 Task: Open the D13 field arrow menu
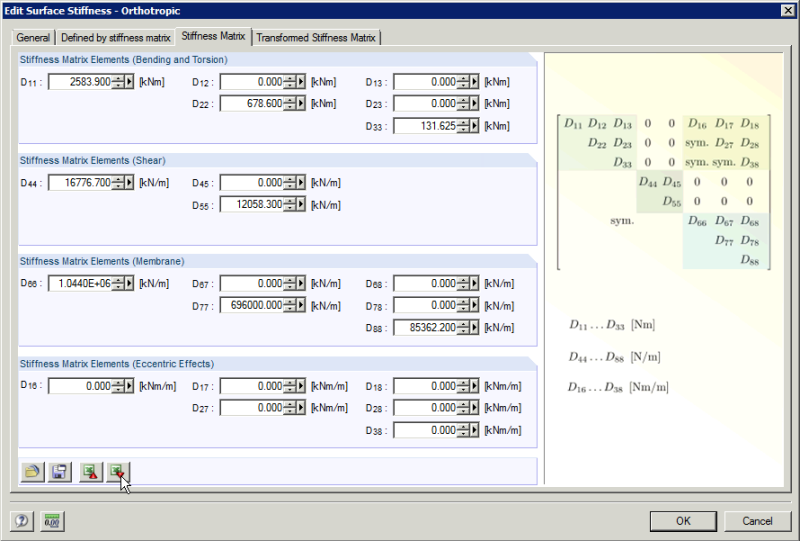474,82
